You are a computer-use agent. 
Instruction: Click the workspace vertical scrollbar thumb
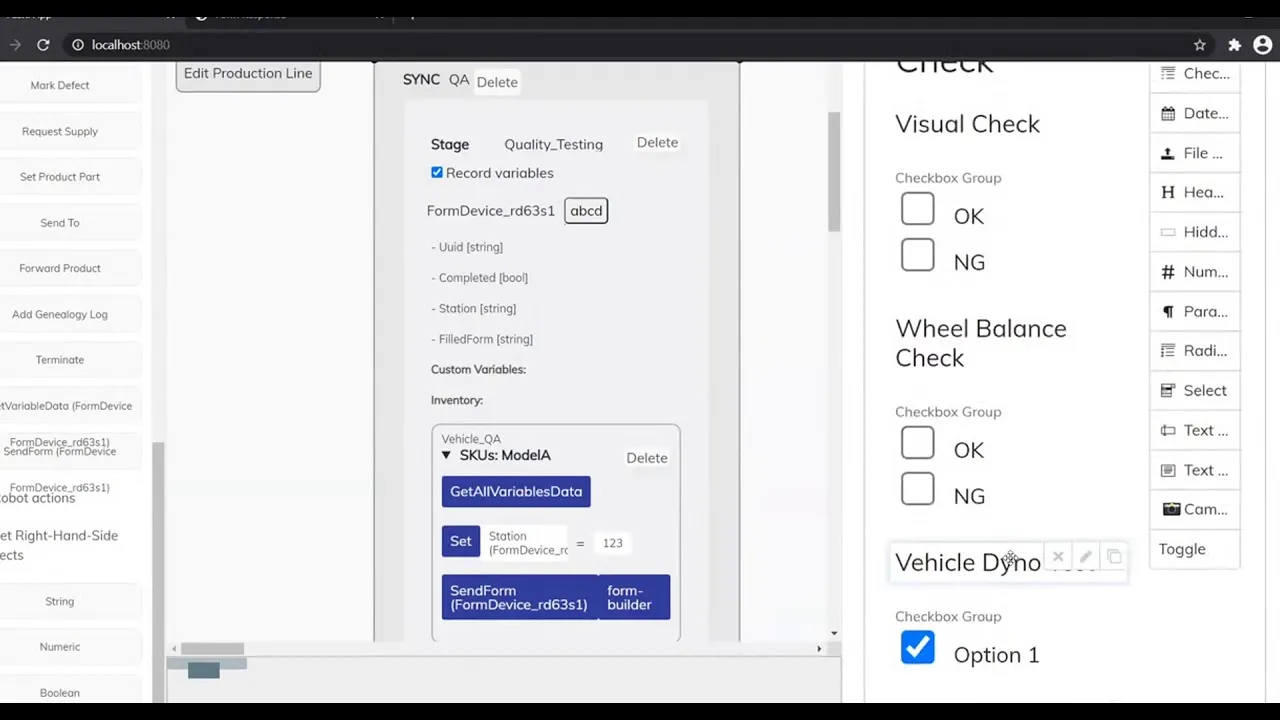(834, 171)
